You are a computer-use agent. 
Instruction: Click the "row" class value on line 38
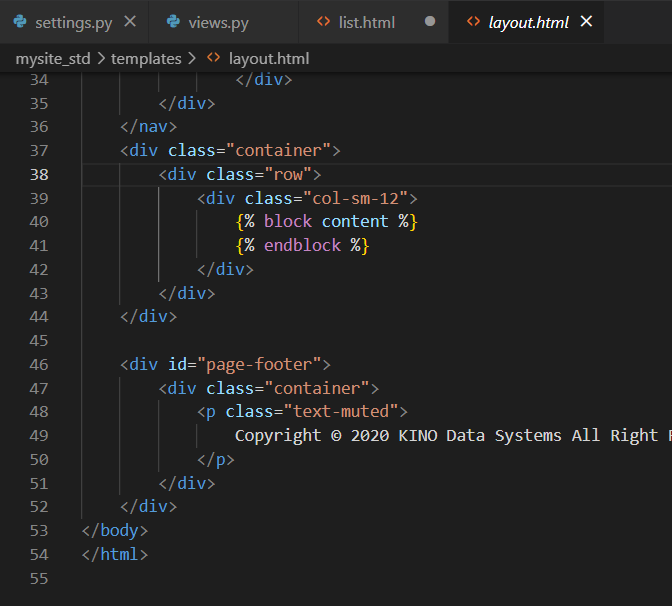(288, 174)
